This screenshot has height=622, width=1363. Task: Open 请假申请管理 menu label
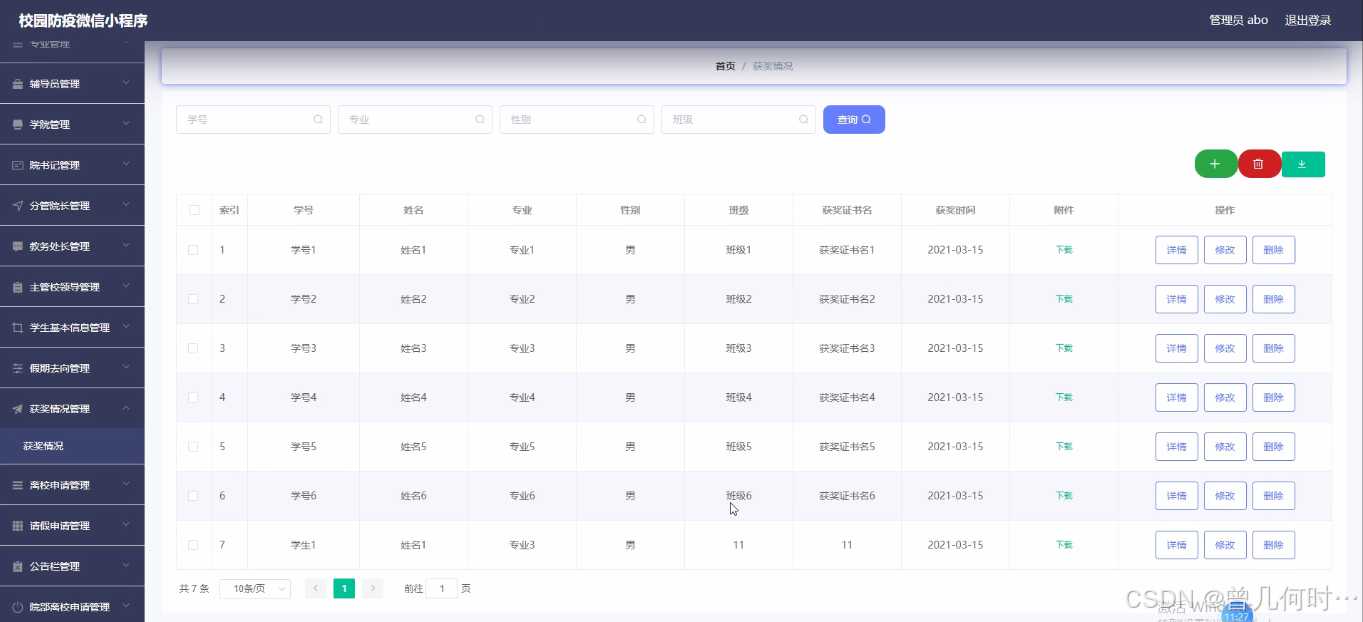60,526
